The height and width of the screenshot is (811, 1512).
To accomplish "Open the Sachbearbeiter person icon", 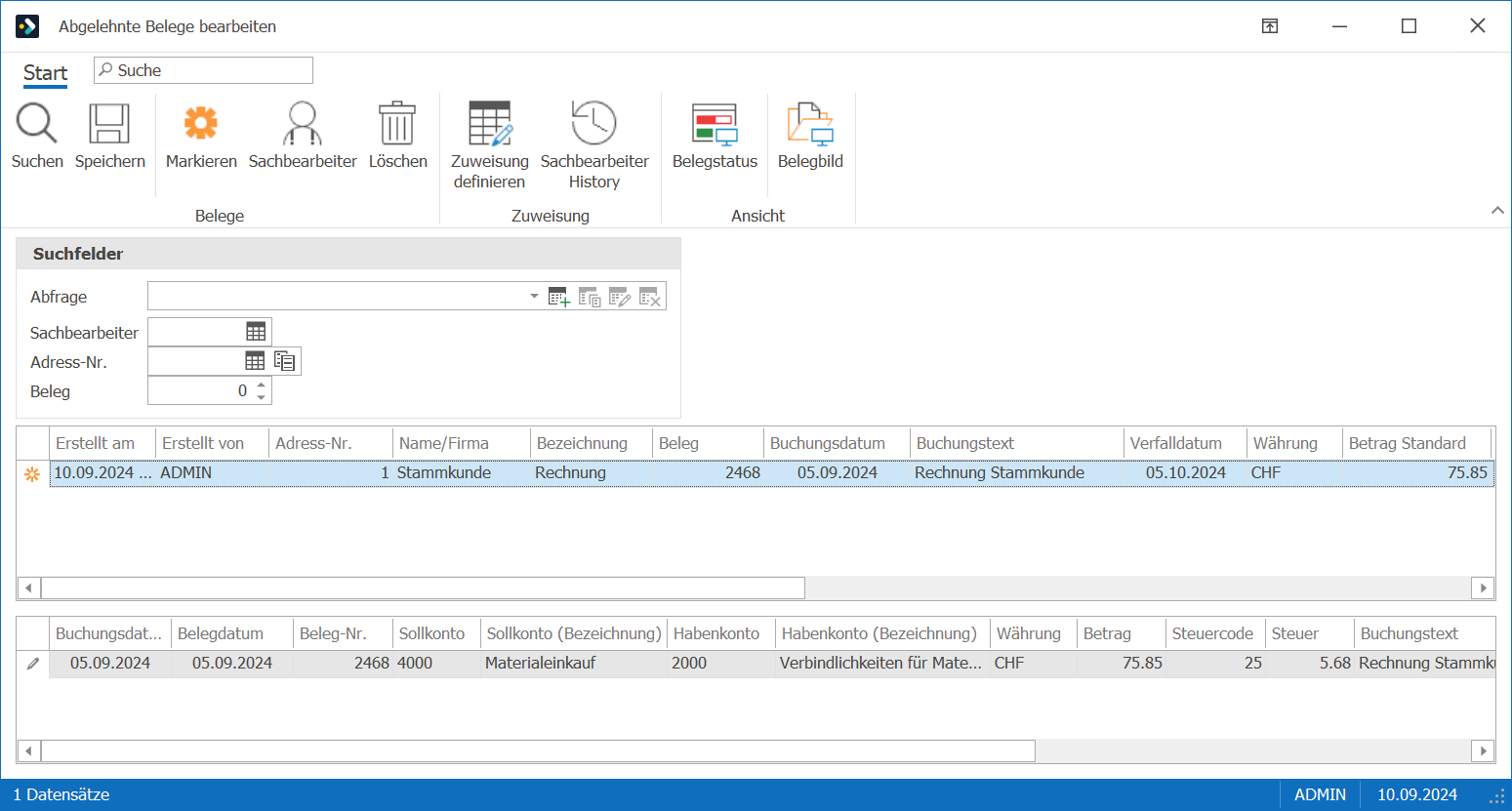I will pyautogui.click(x=303, y=124).
